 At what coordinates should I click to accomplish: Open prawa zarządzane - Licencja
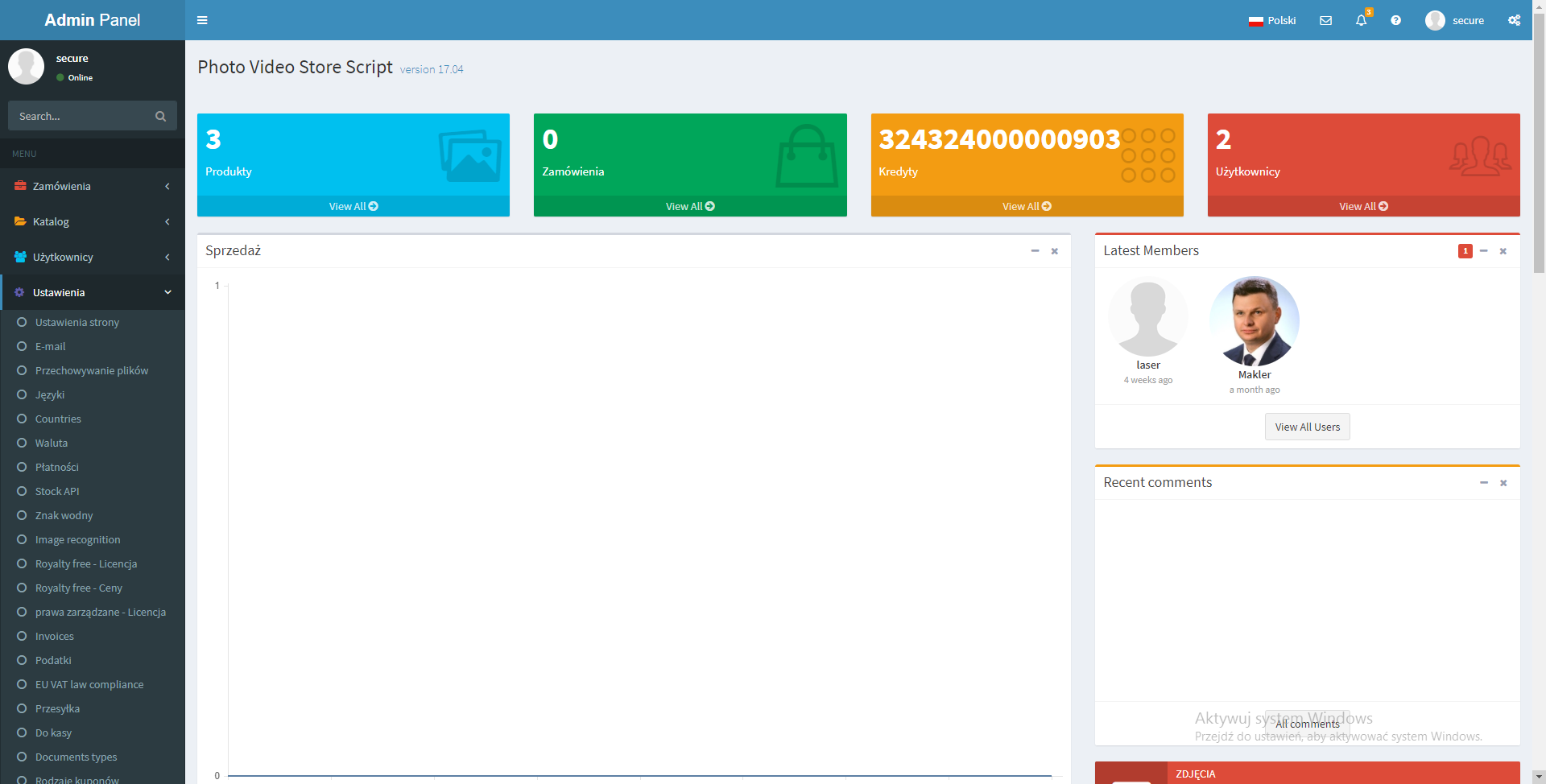coord(101,612)
